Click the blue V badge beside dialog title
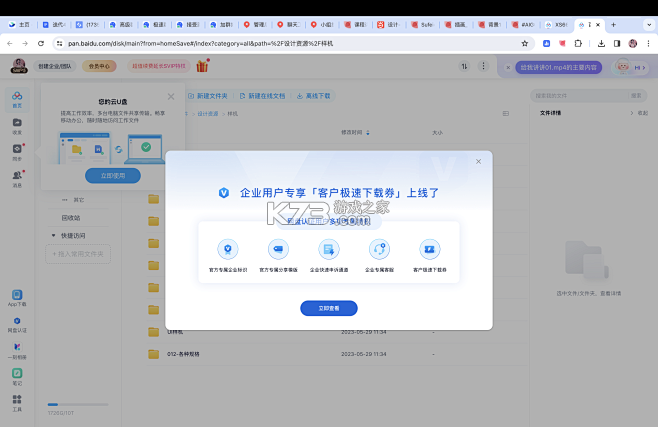The width and height of the screenshot is (658, 427). coord(224,193)
